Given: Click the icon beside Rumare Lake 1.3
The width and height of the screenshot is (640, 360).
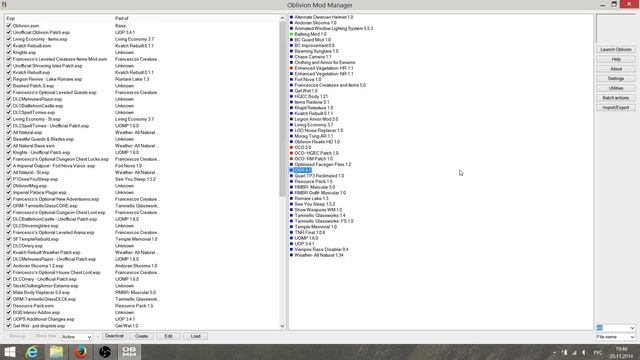Looking at the screenshot, I should click(291, 198).
